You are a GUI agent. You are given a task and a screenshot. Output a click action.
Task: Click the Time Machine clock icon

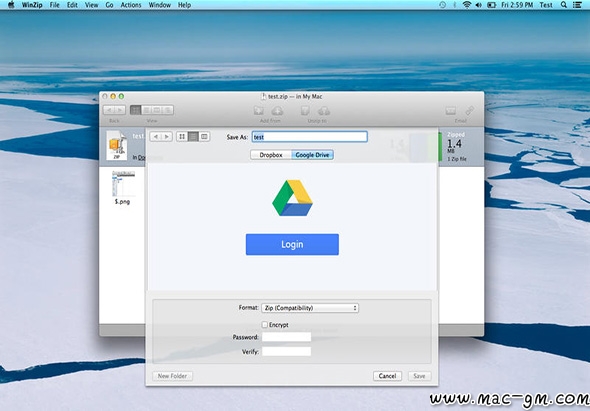pos(443,5)
